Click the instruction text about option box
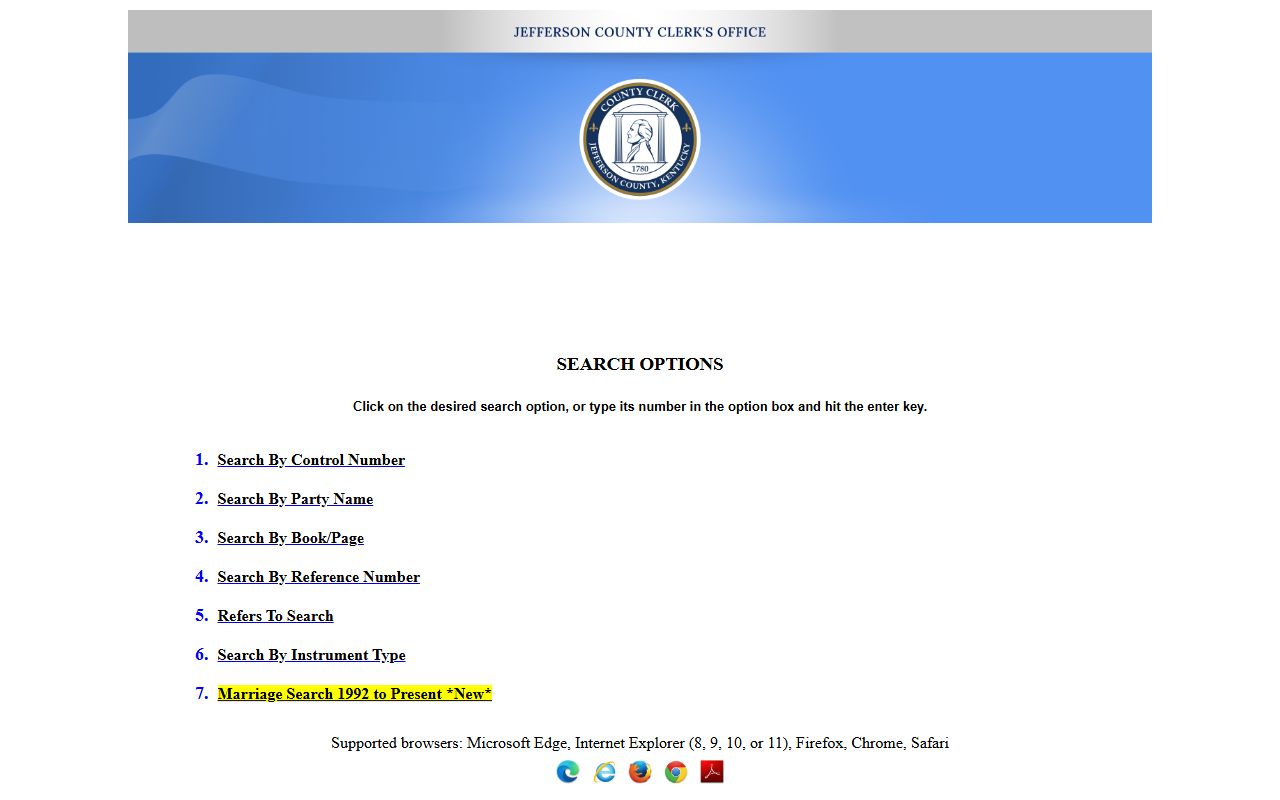 pyautogui.click(x=640, y=407)
